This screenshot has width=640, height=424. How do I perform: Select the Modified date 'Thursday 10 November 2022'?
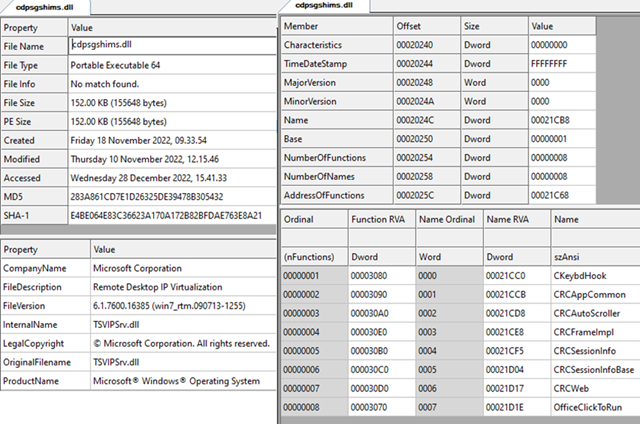pos(145,159)
